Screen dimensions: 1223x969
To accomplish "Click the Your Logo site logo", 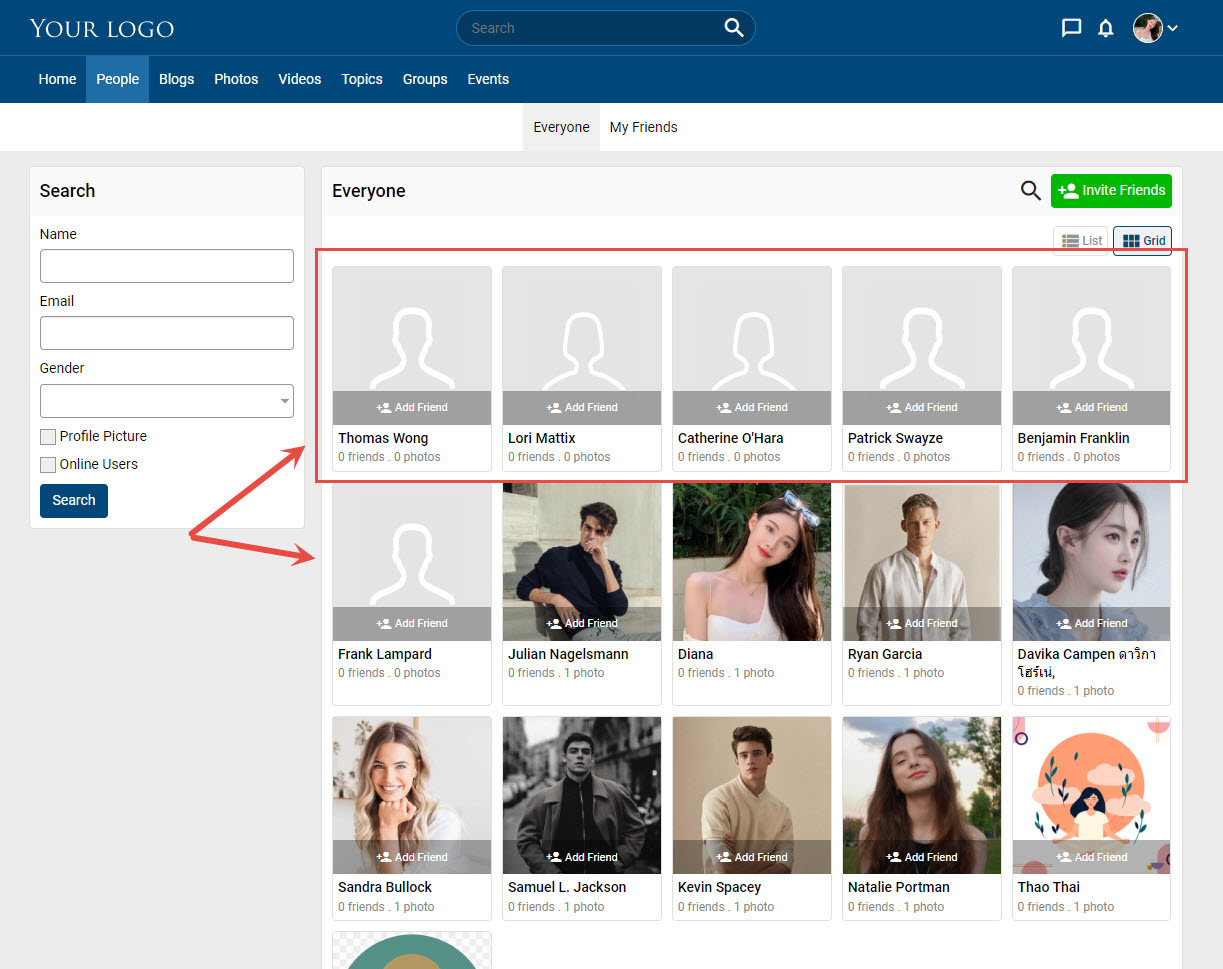I will pyautogui.click(x=102, y=28).
